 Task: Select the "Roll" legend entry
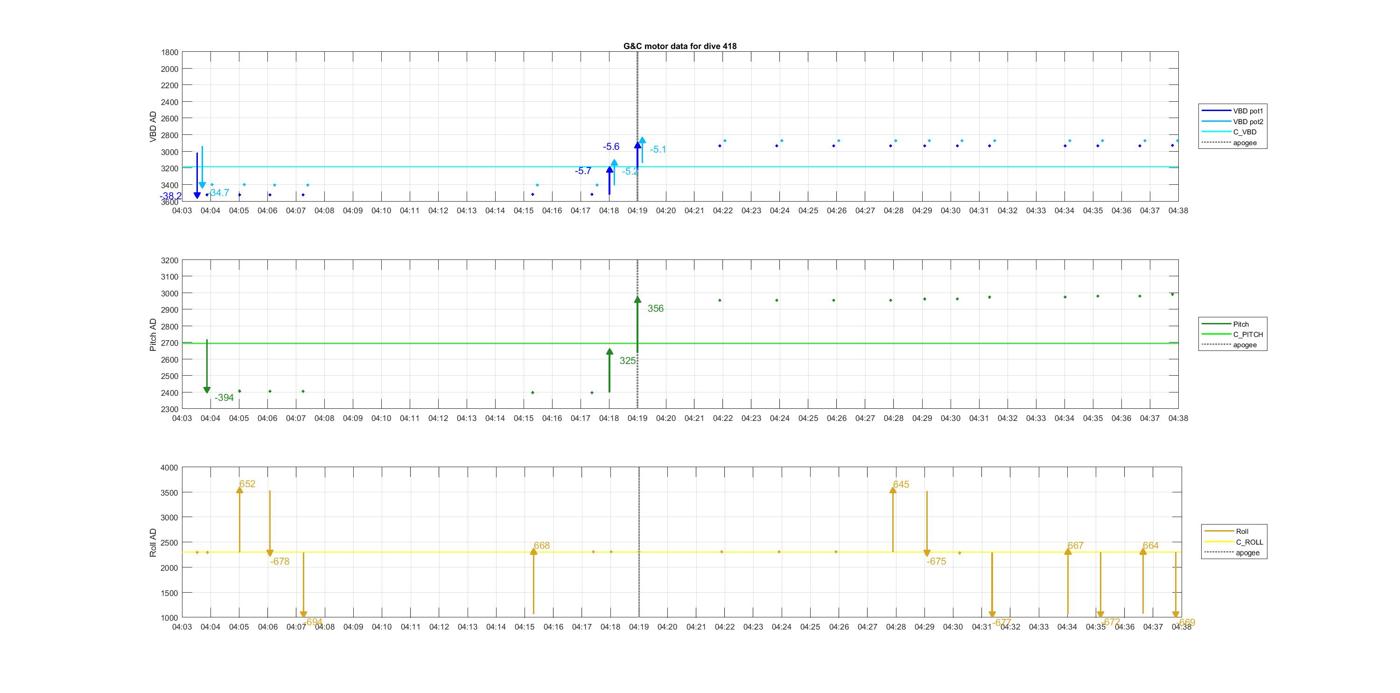pos(1228,531)
